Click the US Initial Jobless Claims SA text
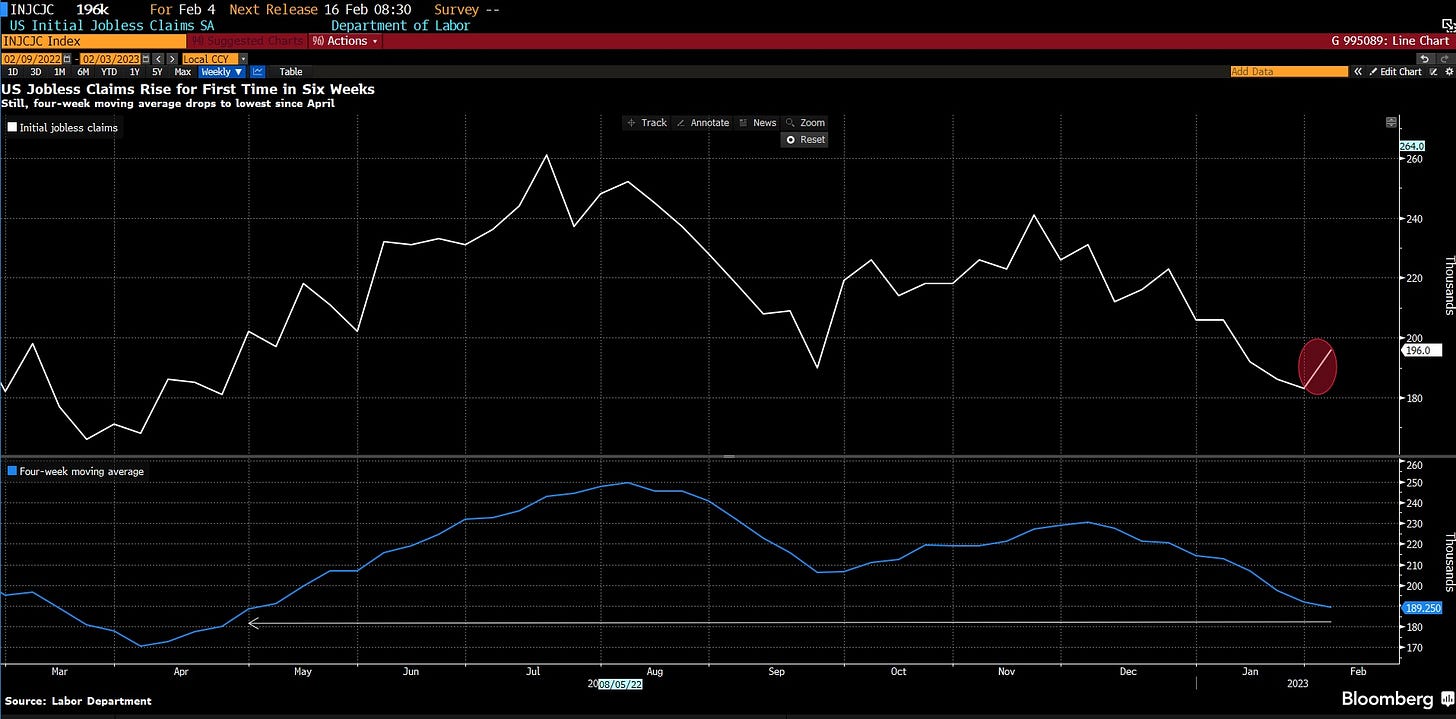Viewport: 1456px width, 719px height. click(112, 25)
